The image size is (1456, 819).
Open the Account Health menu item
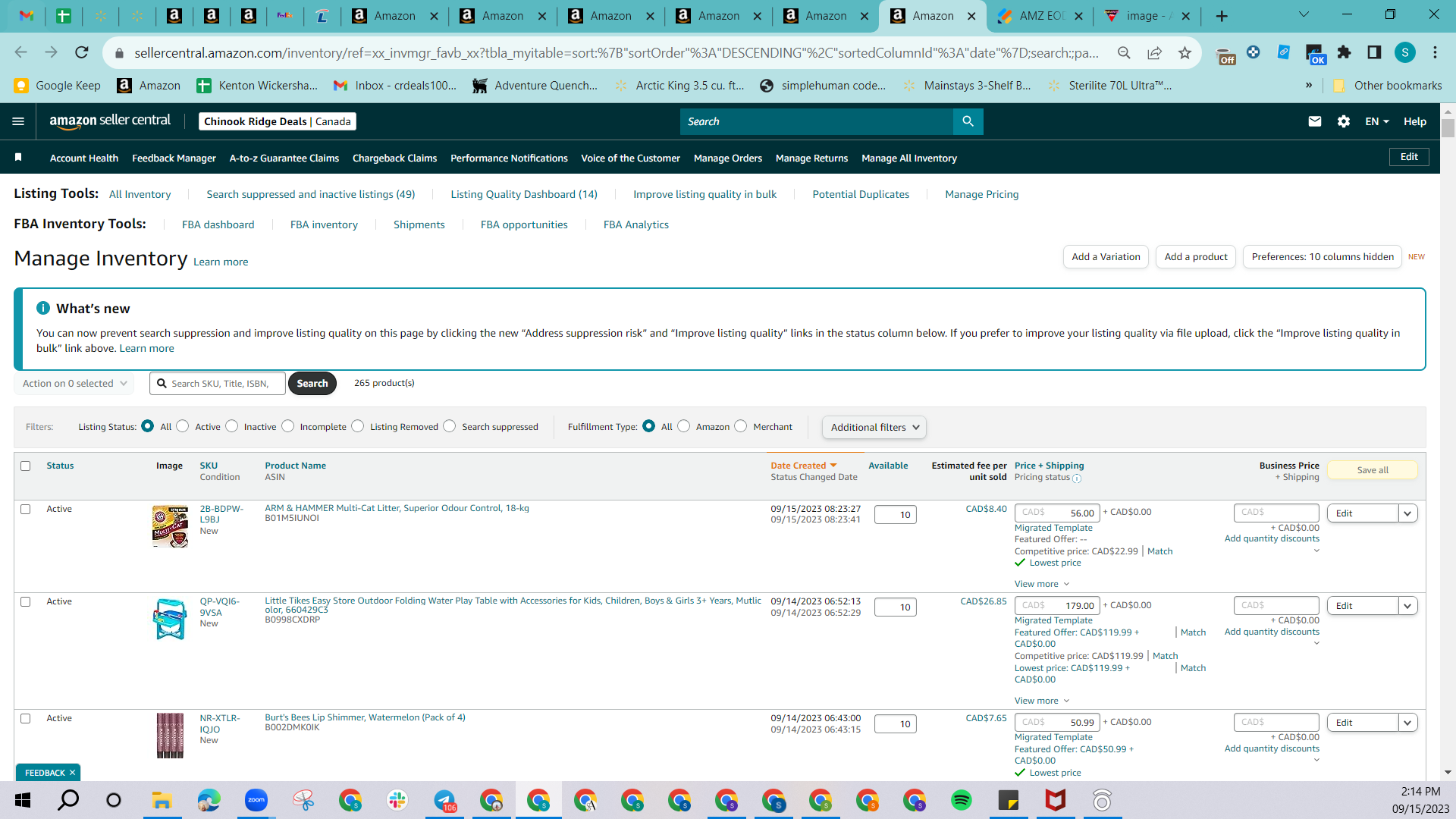pyautogui.click(x=84, y=158)
